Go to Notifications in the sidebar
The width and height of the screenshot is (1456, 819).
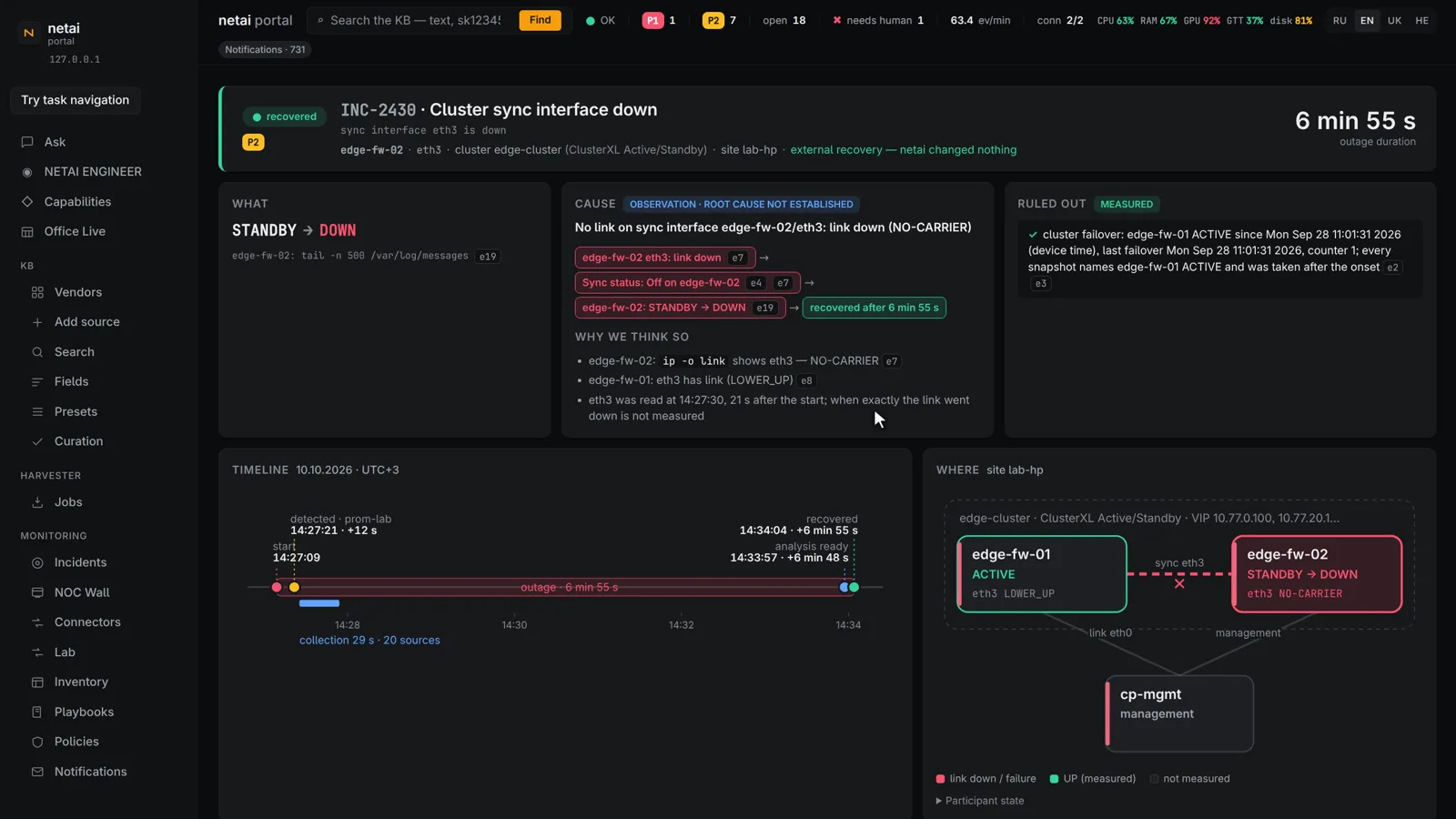point(90,772)
